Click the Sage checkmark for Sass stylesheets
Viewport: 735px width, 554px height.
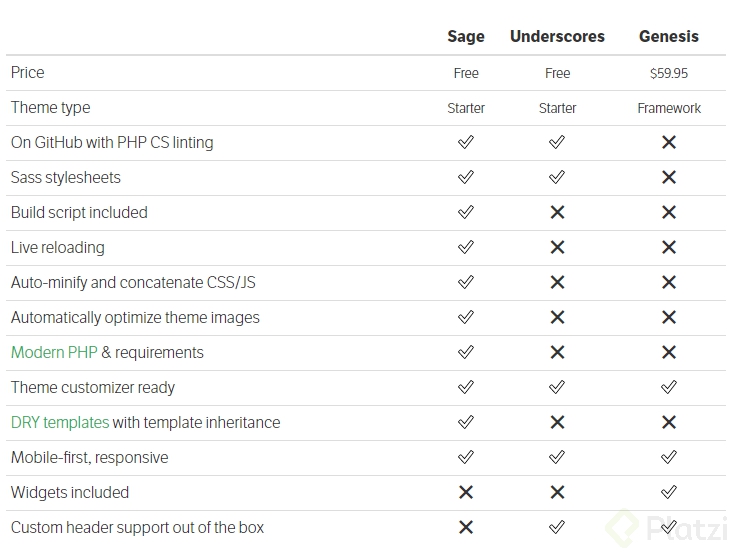point(465,178)
